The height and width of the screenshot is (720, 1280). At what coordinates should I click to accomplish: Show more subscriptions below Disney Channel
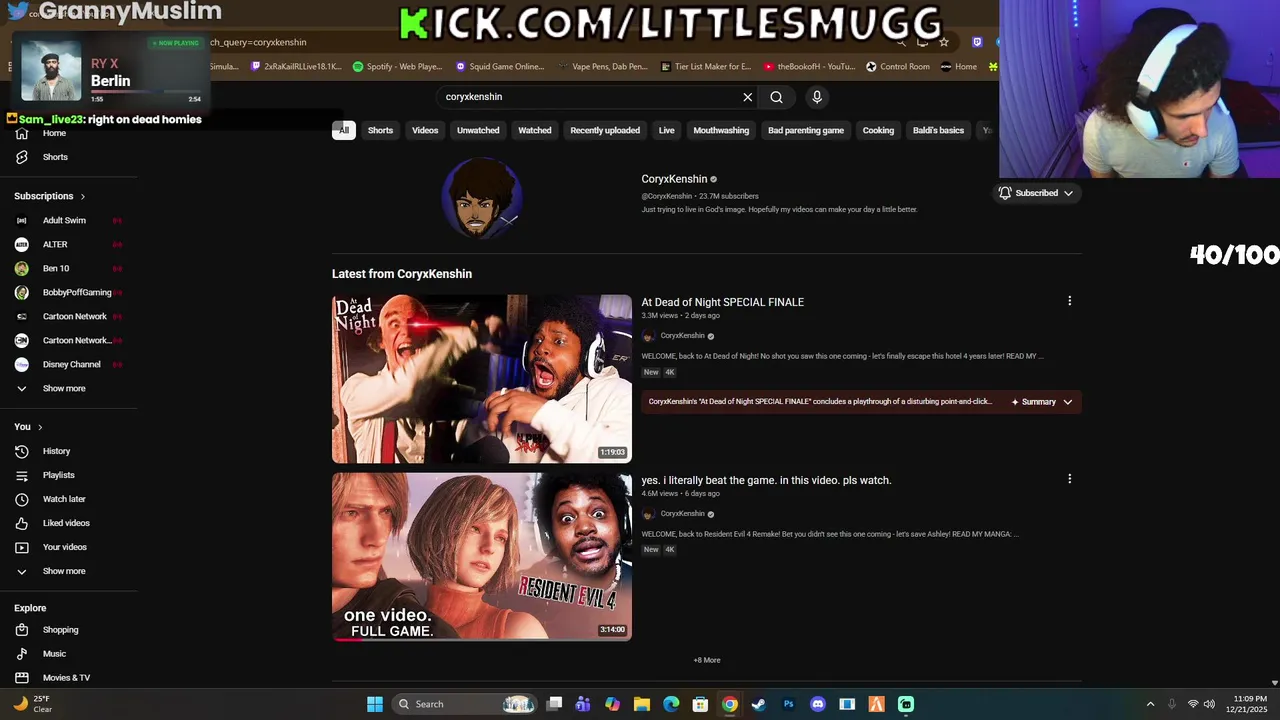coord(64,388)
